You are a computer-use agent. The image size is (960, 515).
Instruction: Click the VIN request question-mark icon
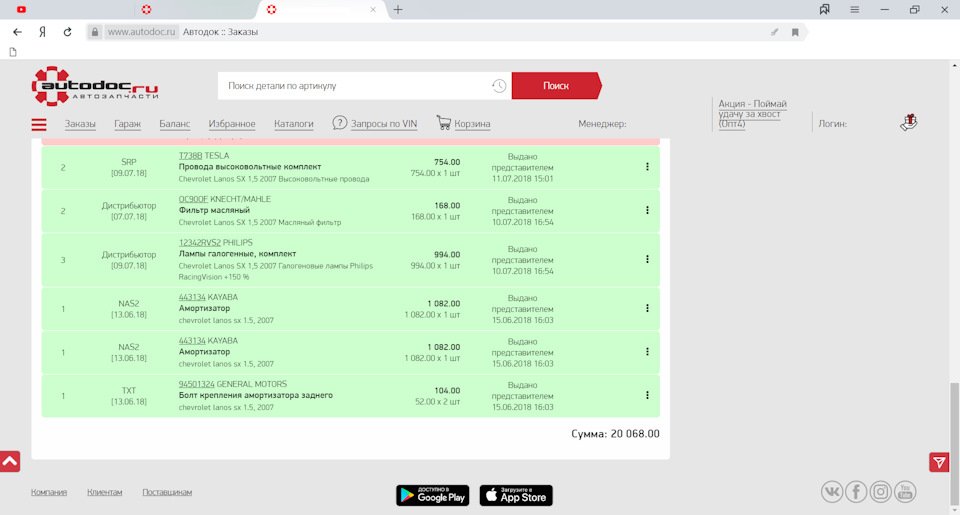pos(340,122)
